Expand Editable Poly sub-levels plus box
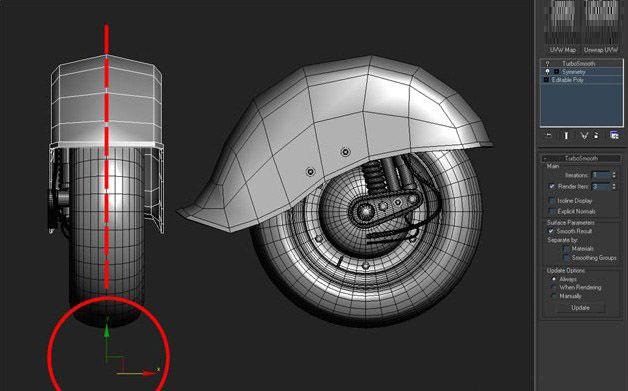Image resolution: width=628 pixels, height=391 pixels. click(x=546, y=80)
